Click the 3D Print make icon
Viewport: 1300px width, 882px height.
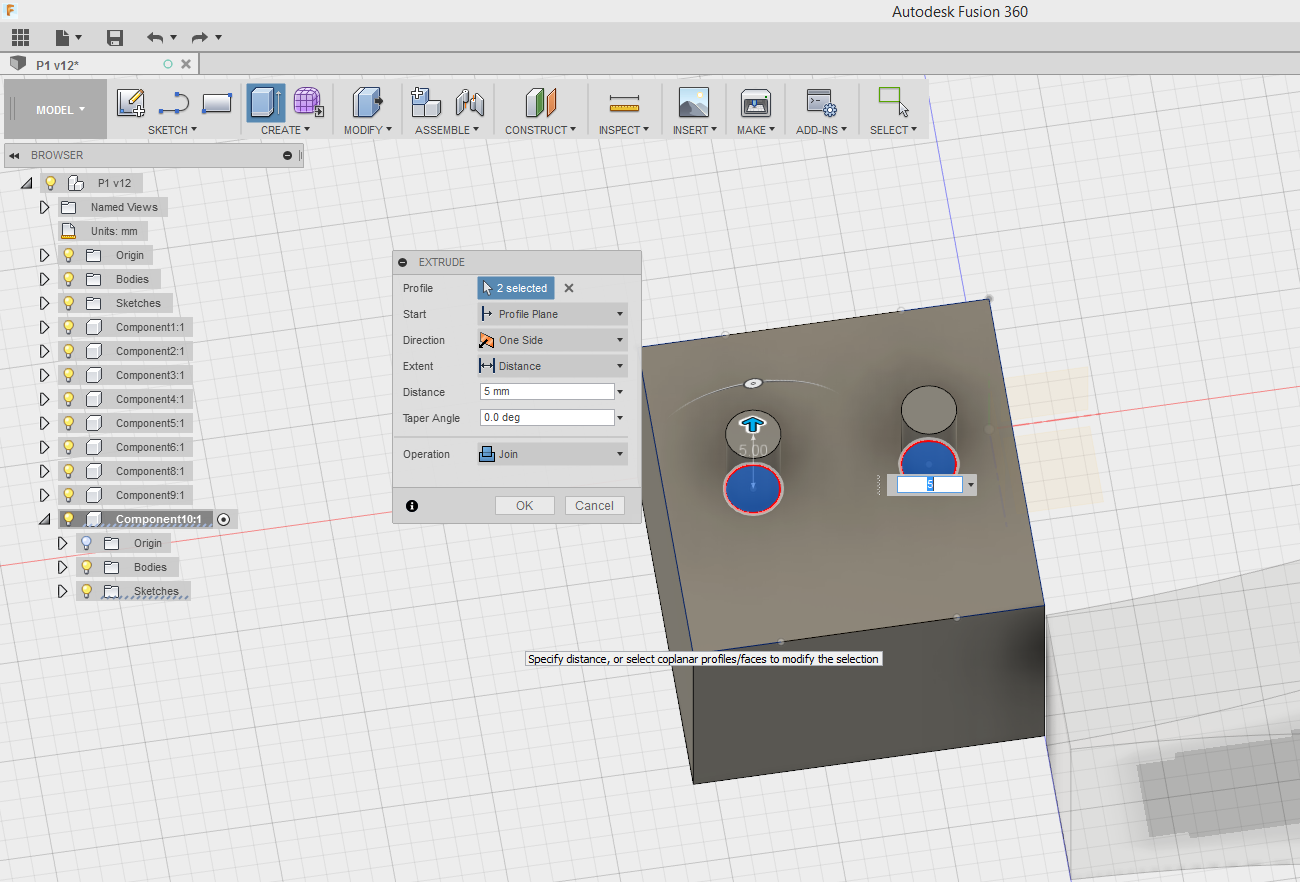point(755,102)
